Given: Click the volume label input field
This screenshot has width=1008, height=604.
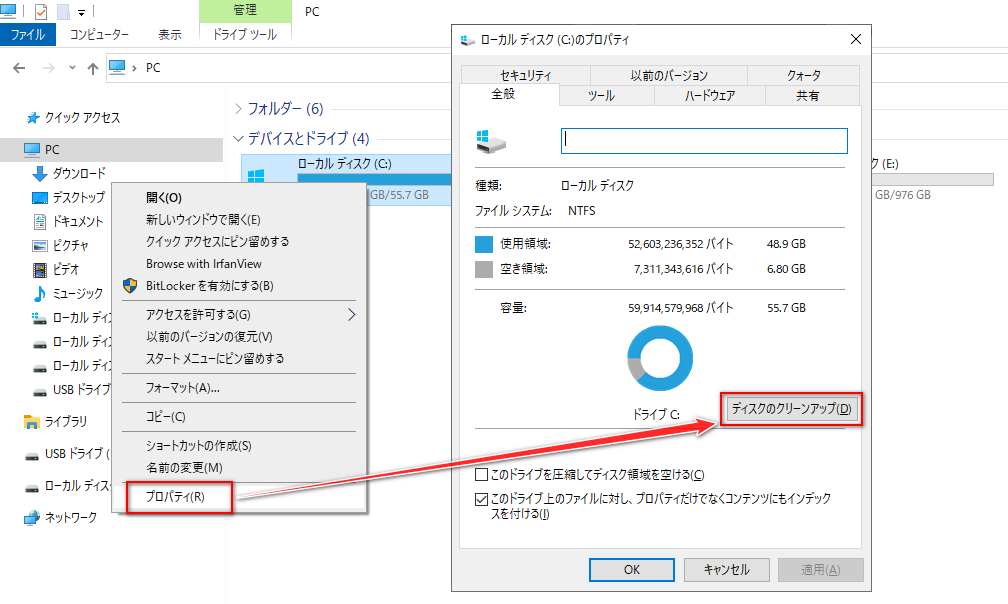Looking at the screenshot, I should 703,141.
